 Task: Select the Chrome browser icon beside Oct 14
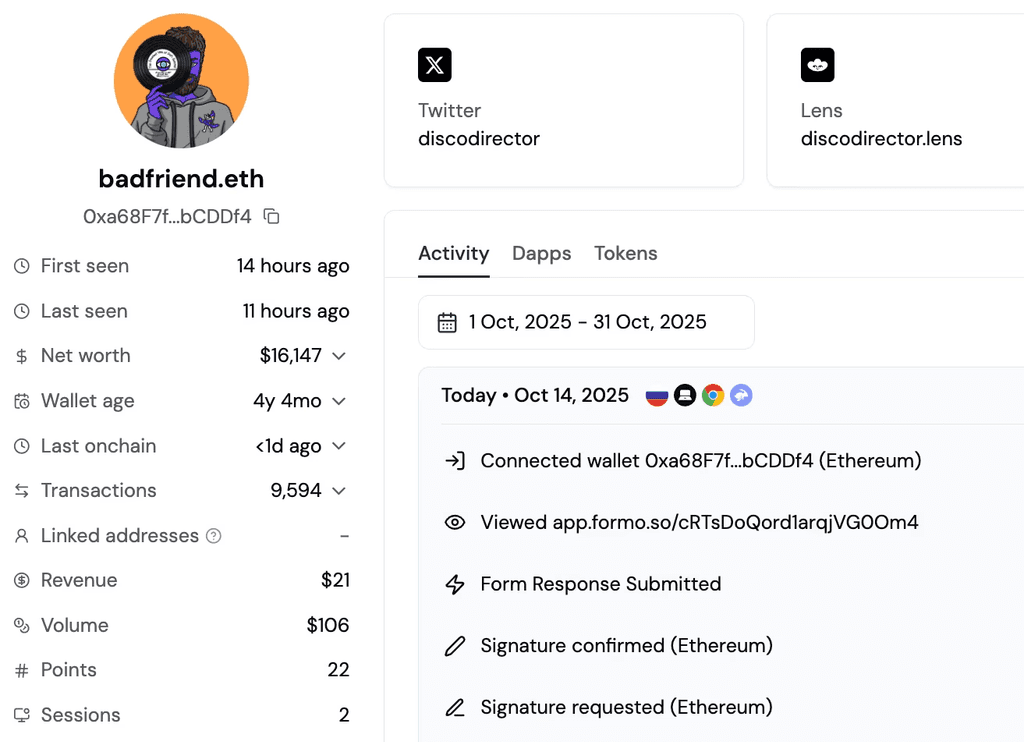713,395
